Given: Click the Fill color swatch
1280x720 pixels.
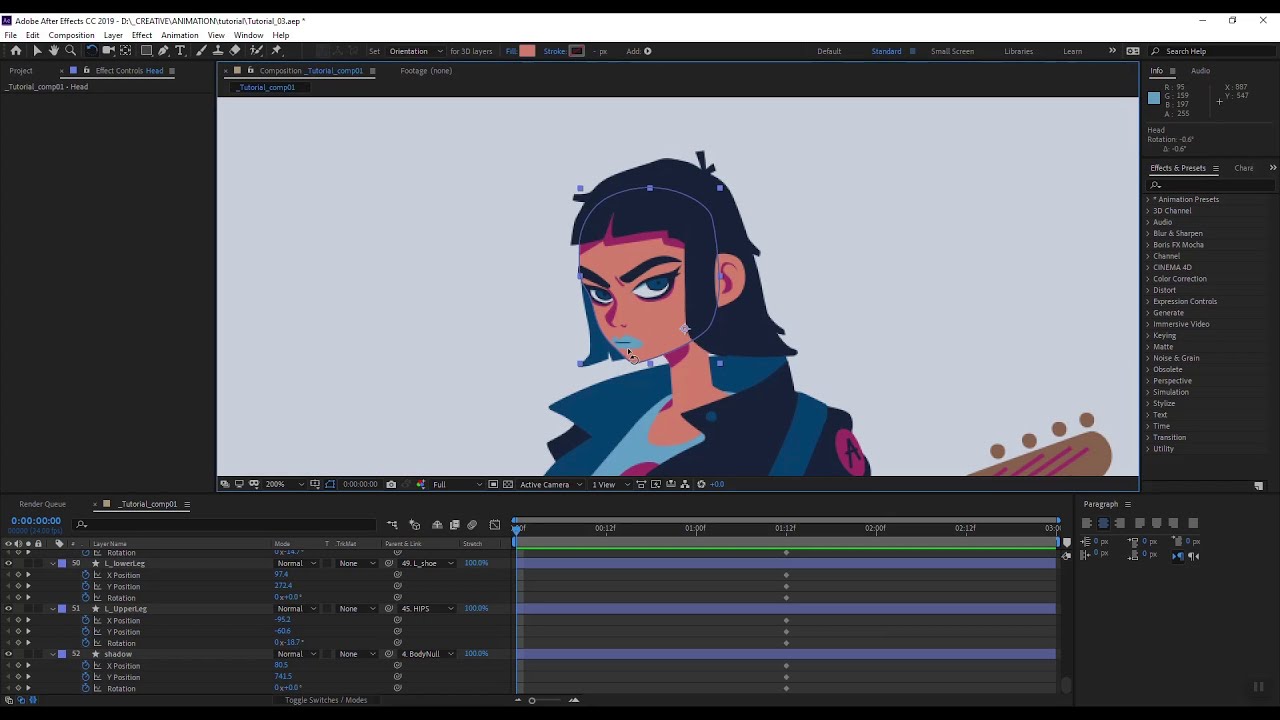Looking at the screenshot, I should click(527, 51).
